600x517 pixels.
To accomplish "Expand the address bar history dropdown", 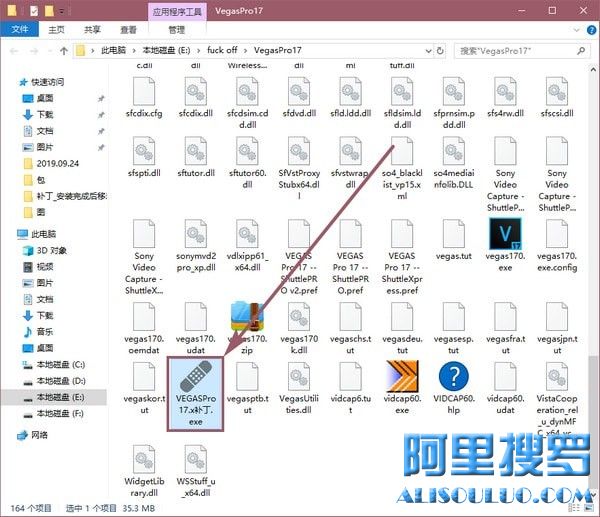I will pos(429,51).
